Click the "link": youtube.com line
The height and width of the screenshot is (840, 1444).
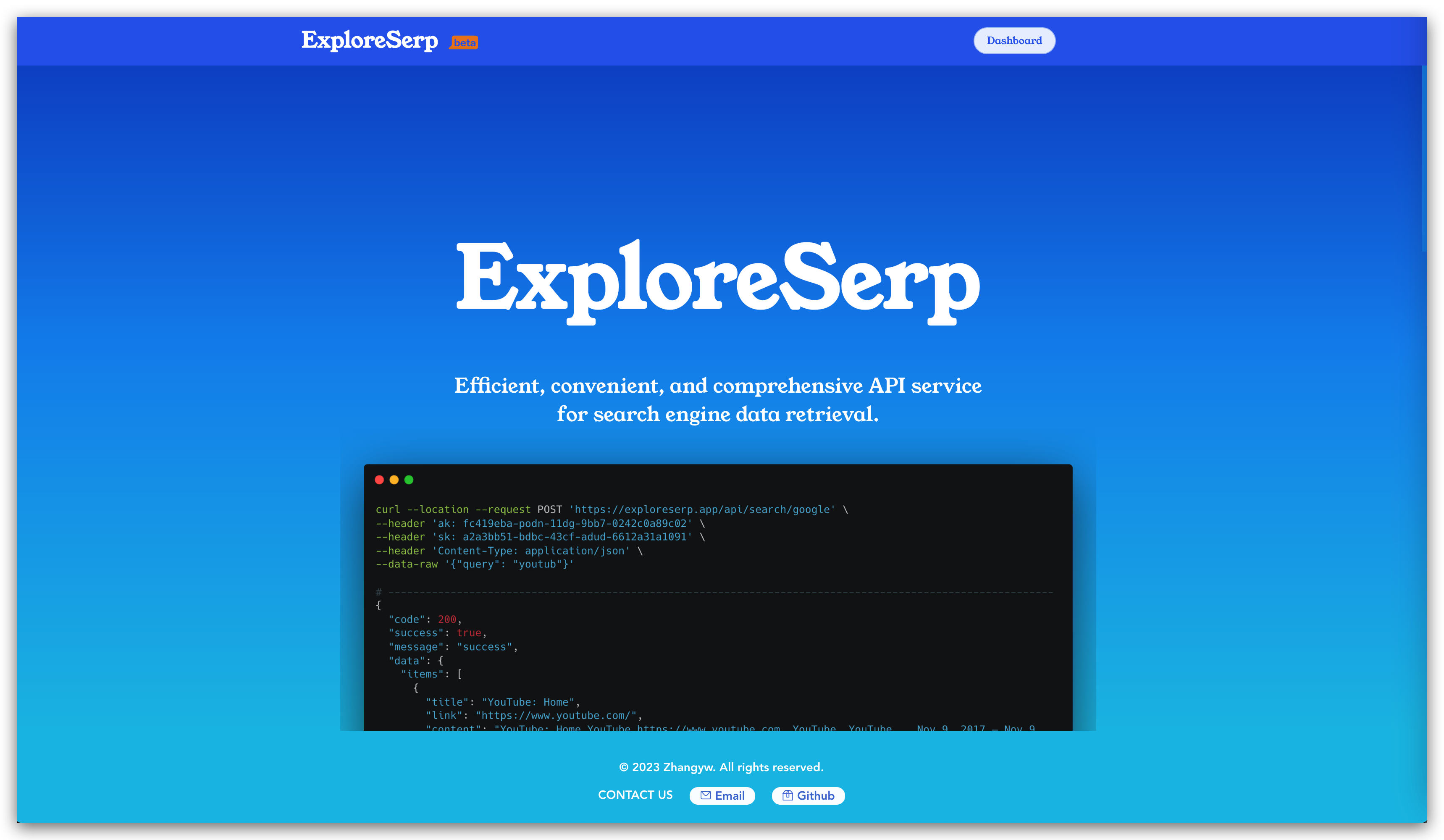(x=533, y=716)
